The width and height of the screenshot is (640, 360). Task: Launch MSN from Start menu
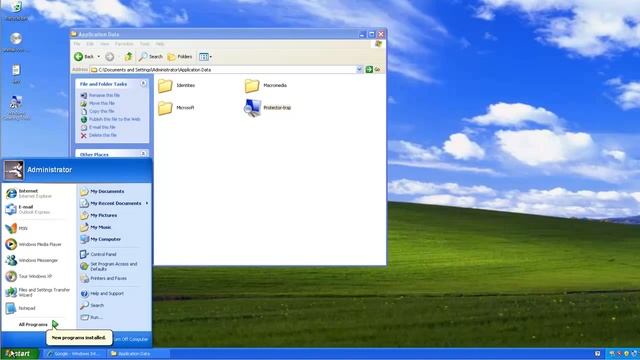click(16, 228)
